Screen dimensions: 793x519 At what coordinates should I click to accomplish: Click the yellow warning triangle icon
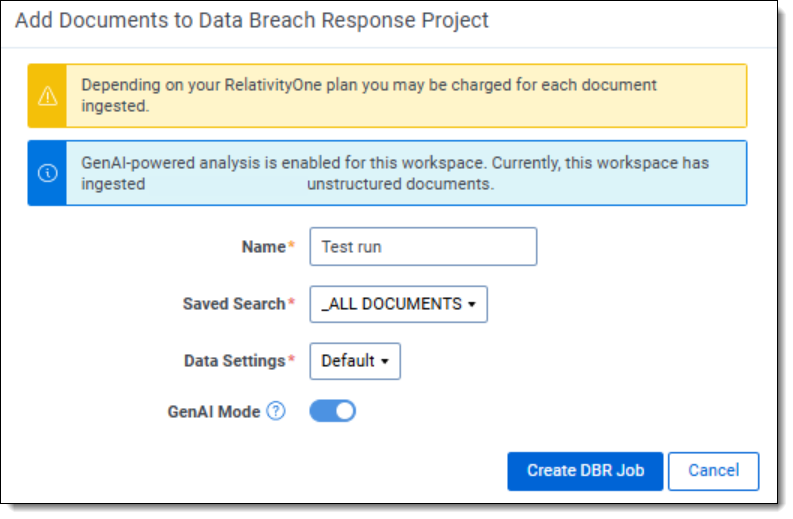click(47, 96)
